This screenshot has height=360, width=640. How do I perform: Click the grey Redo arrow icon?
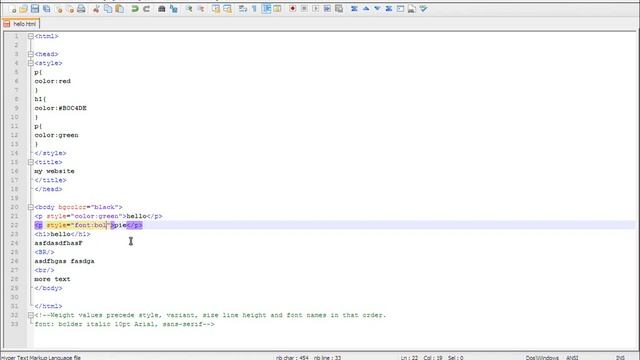146,9
